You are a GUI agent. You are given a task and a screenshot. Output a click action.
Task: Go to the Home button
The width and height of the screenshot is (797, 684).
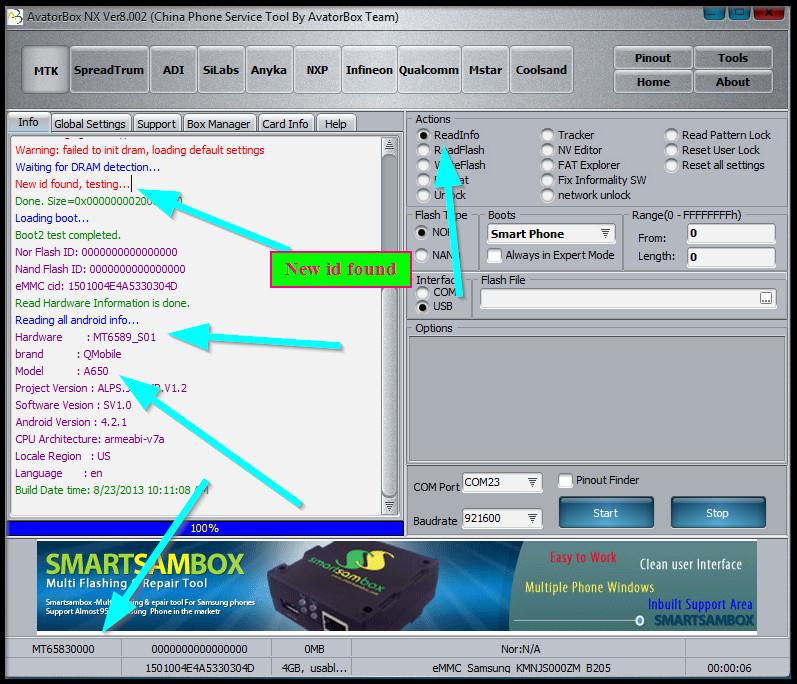click(x=653, y=82)
